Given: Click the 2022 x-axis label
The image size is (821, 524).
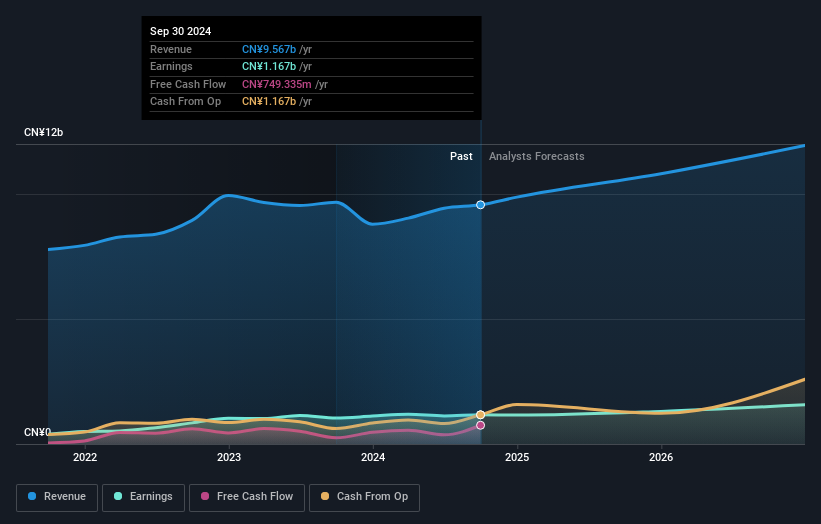Looking at the screenshot, I should coord(85,458).
